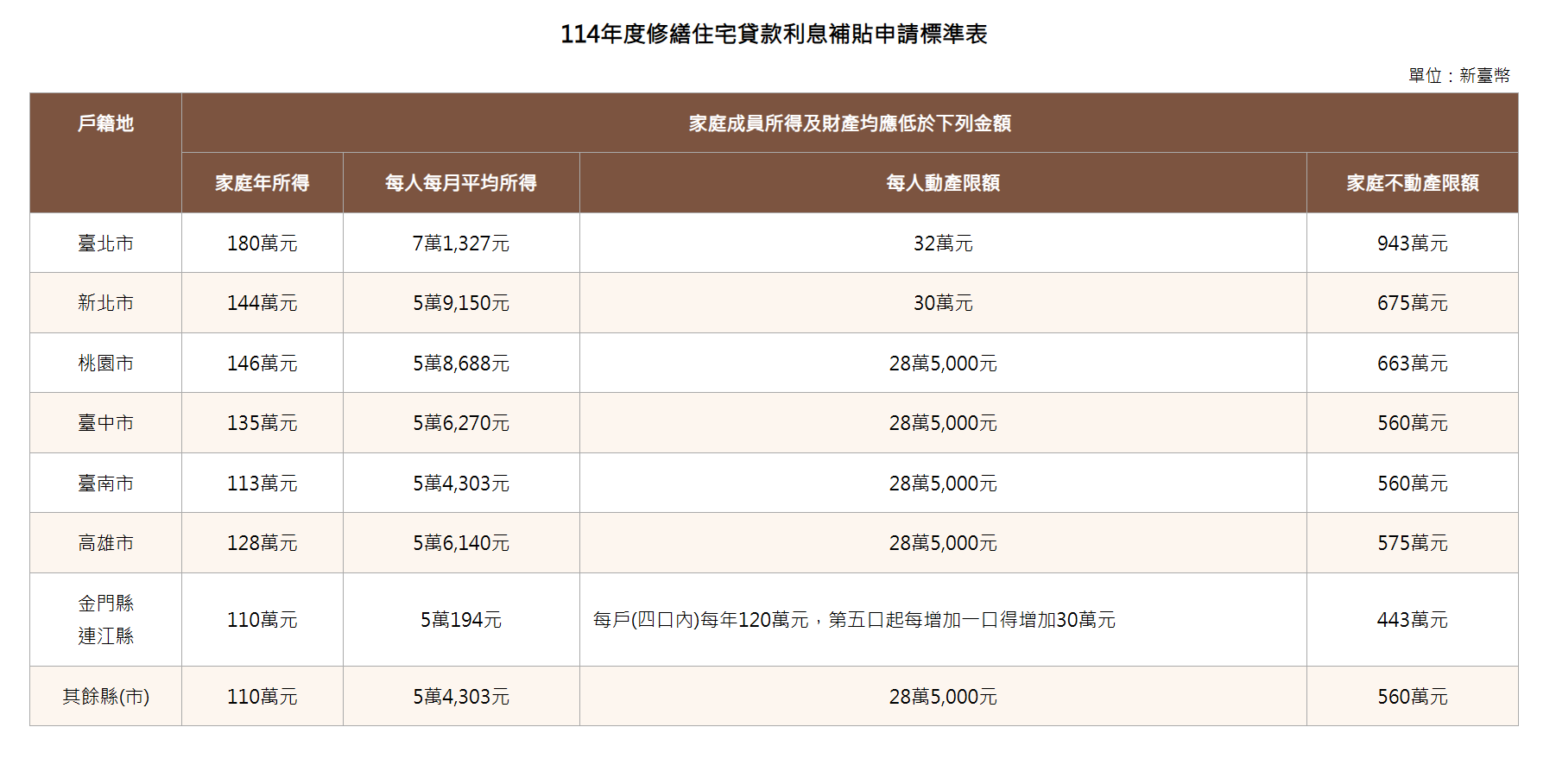Click the 5萬194元 cell
The image size is (1556, 784).
(461, 620)
